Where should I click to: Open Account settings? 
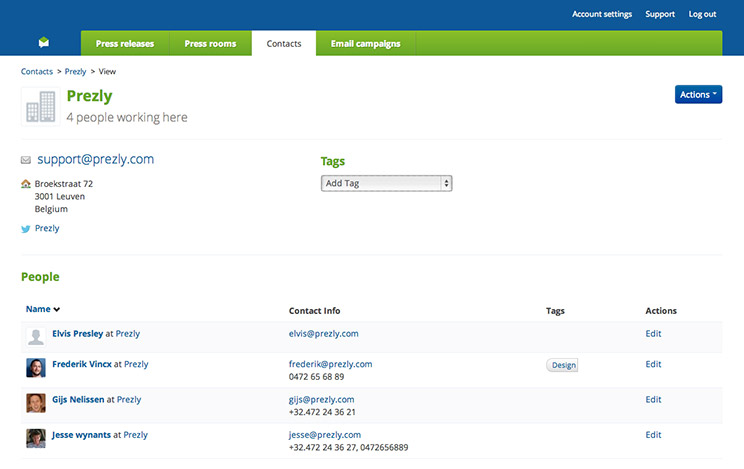602,14
